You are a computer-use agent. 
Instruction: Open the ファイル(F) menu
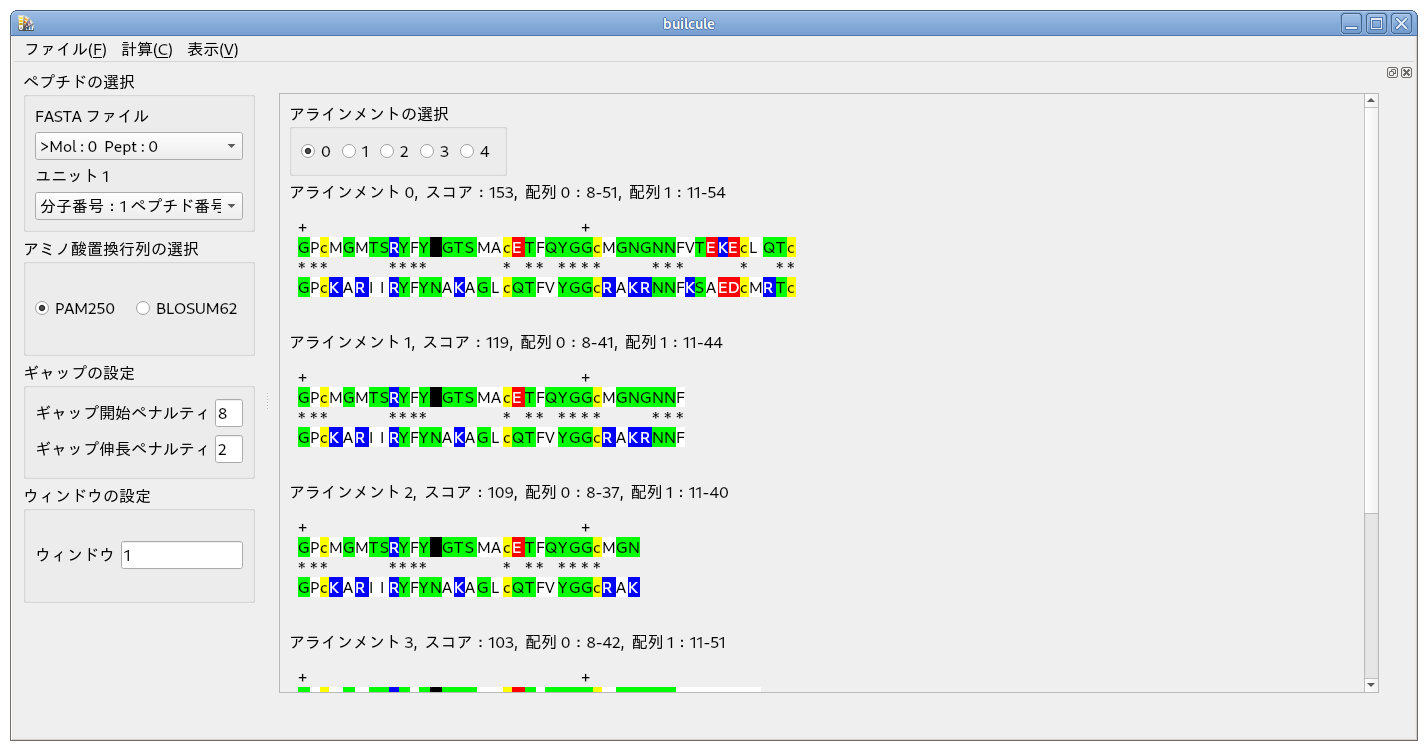[x=65, y=50]
